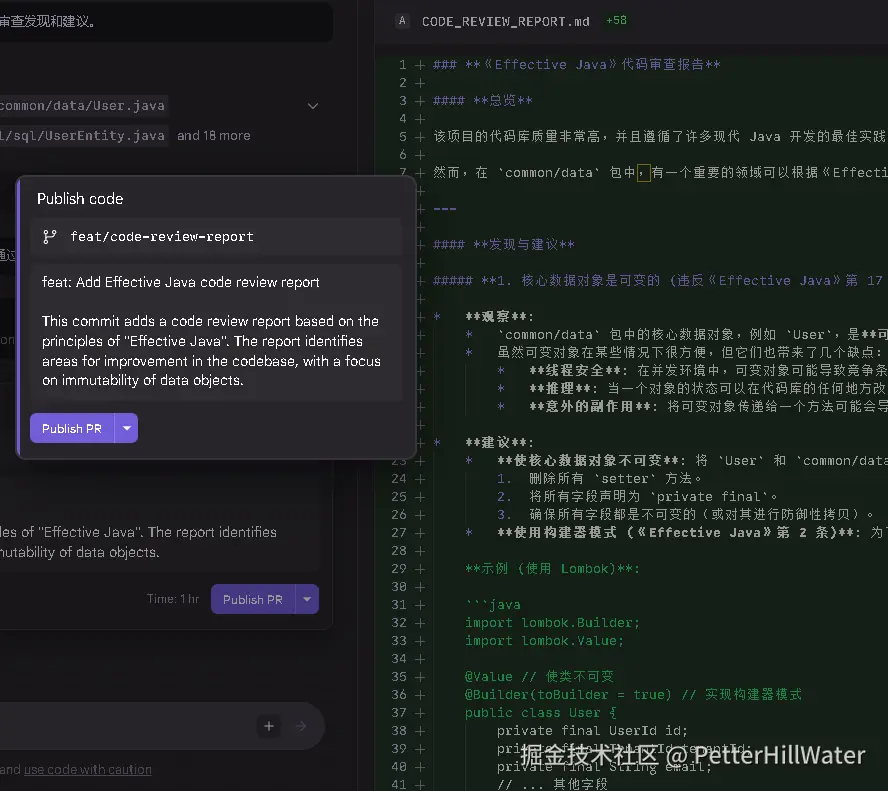This screenshot has width=888, height=791.
Task: Select the CODE_REVIEW_REPORT.md file tab
Action: click(x=505, y=22)
